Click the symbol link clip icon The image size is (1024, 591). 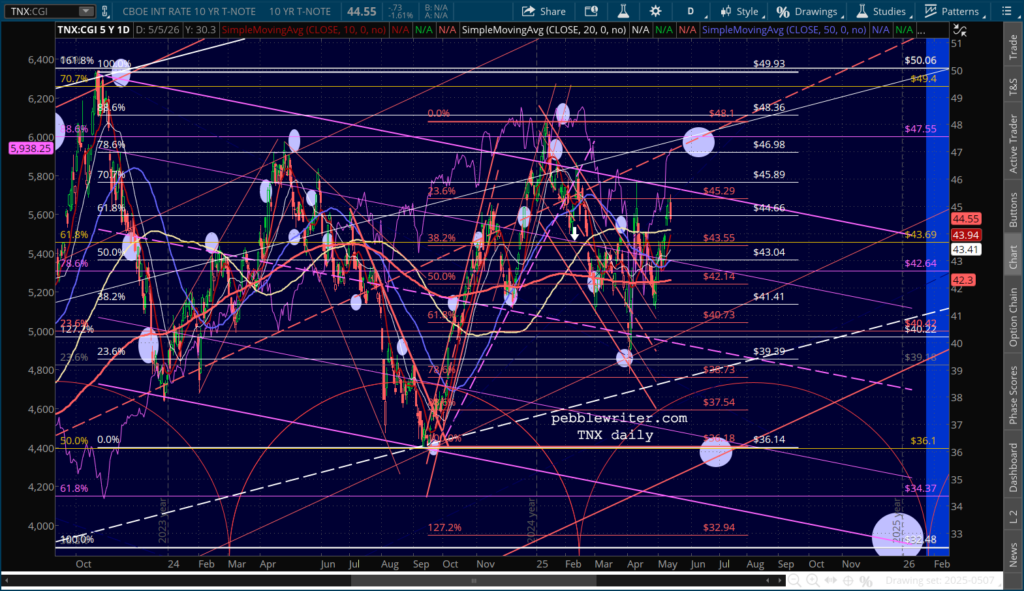[104, 11]
